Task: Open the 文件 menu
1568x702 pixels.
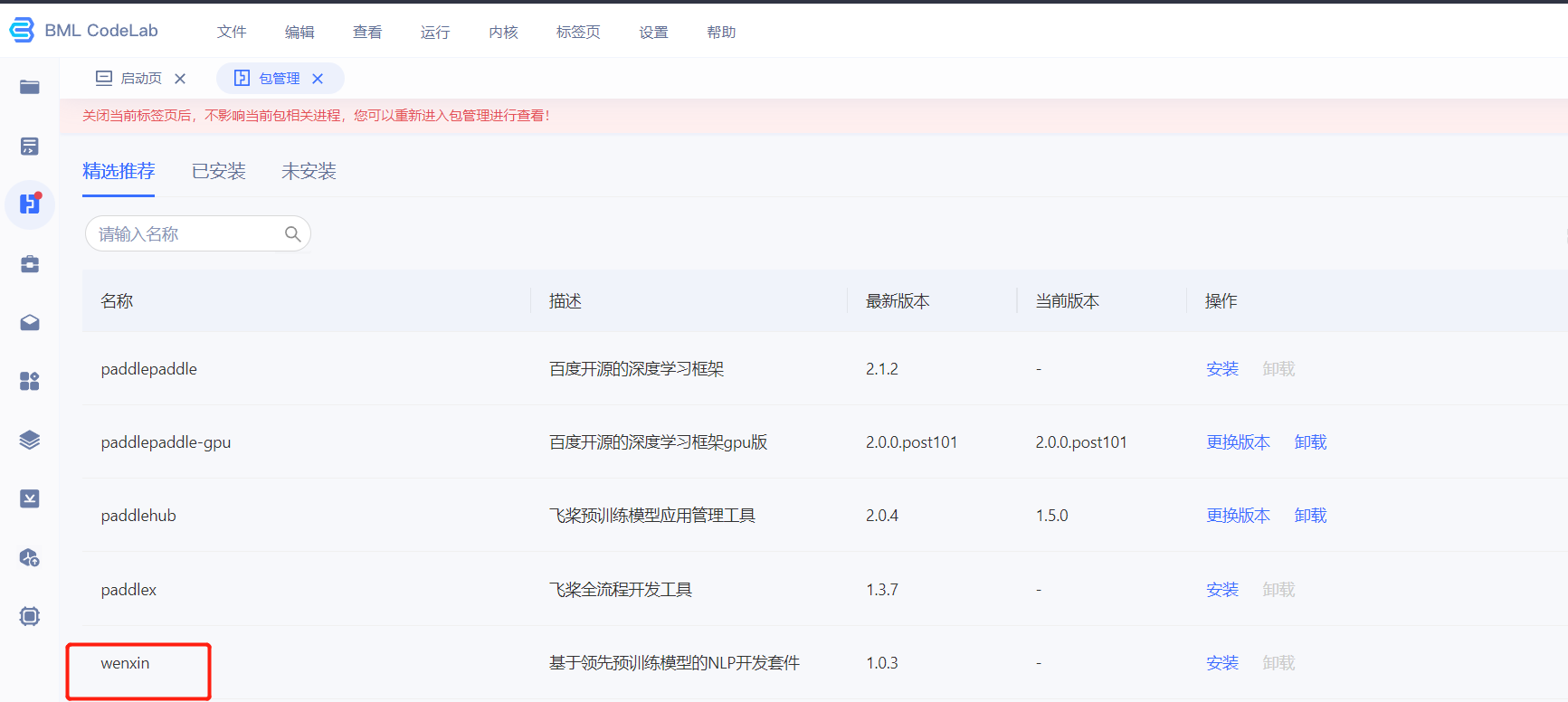Action: click(232, 32)
